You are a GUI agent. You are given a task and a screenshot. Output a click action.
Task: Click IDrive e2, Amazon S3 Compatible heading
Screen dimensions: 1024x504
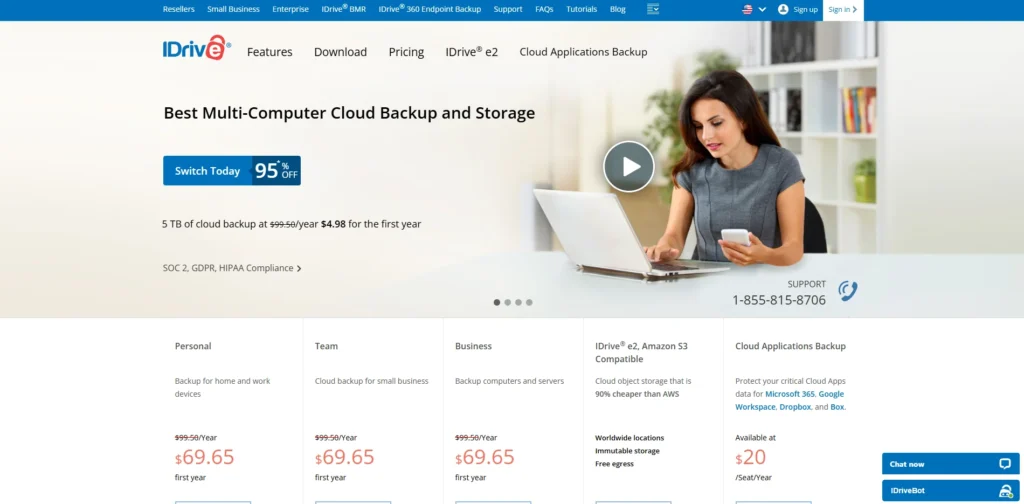point(640,353)
